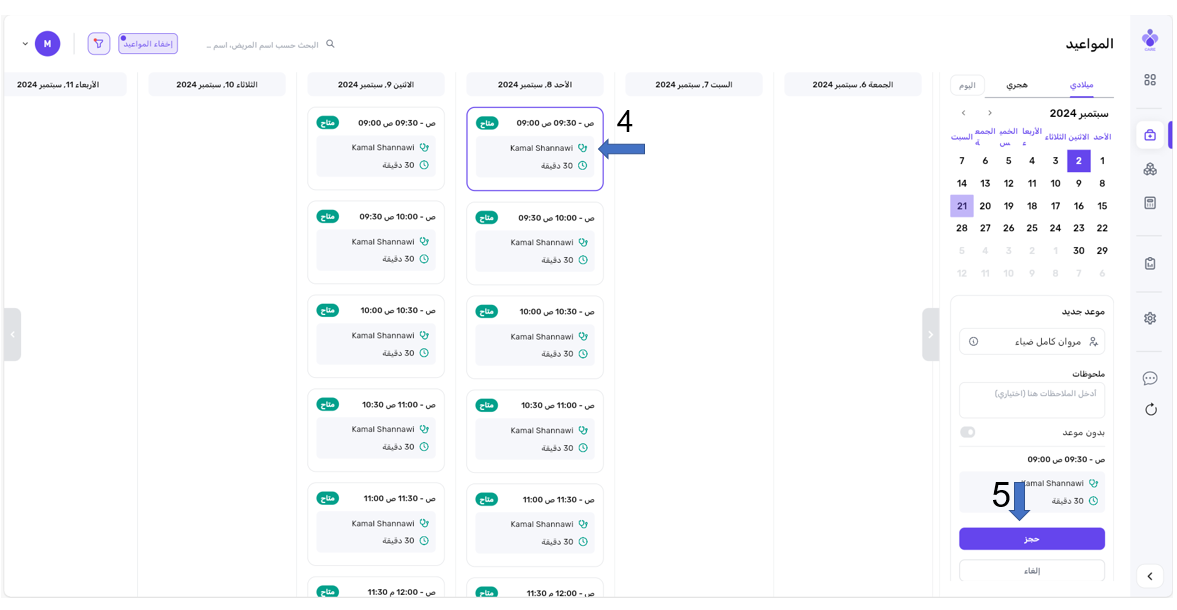Open the dashboard grid icon in sidebar

click(1150, 80)
